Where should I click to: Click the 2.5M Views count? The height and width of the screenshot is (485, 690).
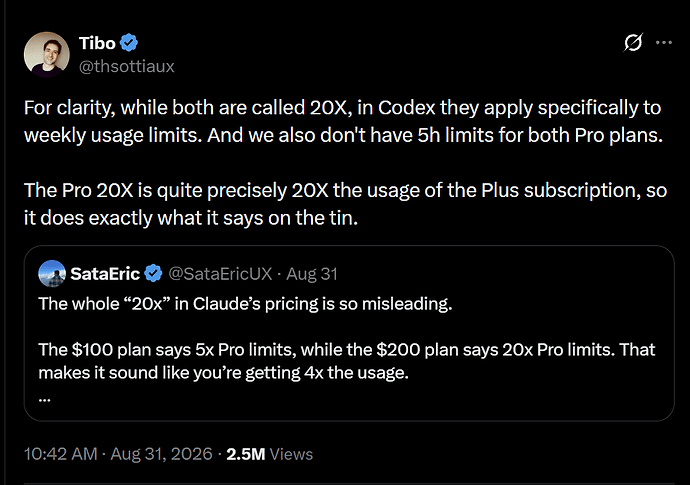[x=269, y=454]
